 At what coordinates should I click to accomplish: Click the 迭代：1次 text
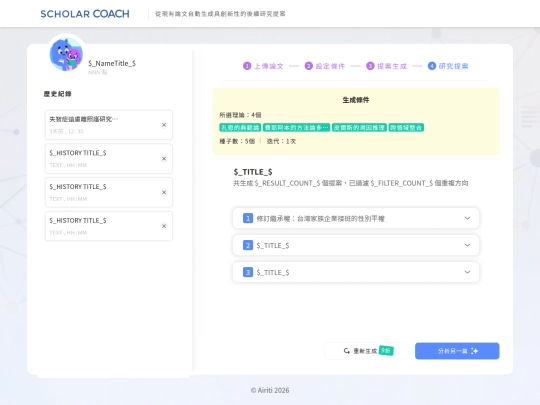tap(281, 141)
